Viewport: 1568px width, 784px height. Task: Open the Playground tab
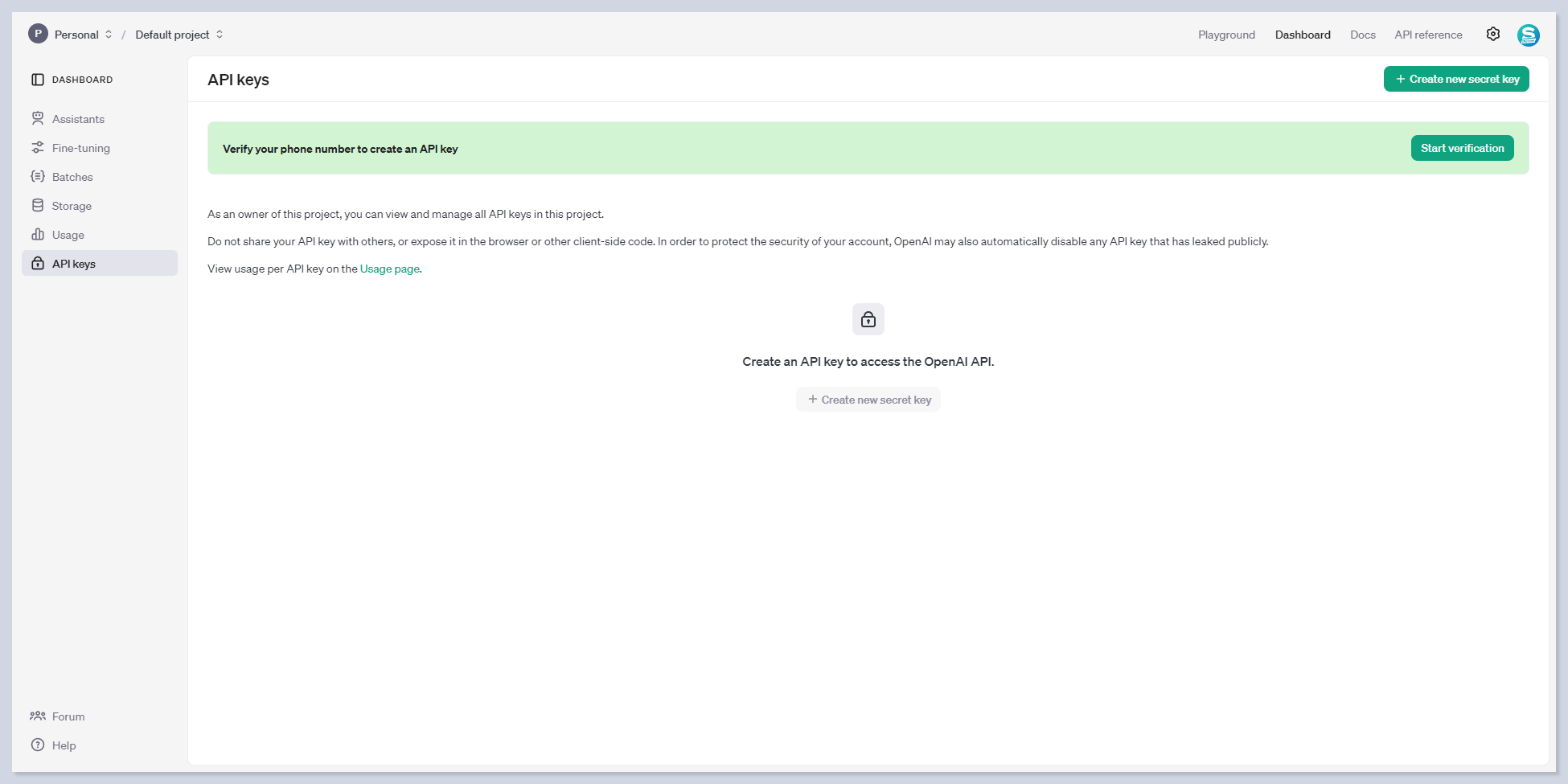1226,35
